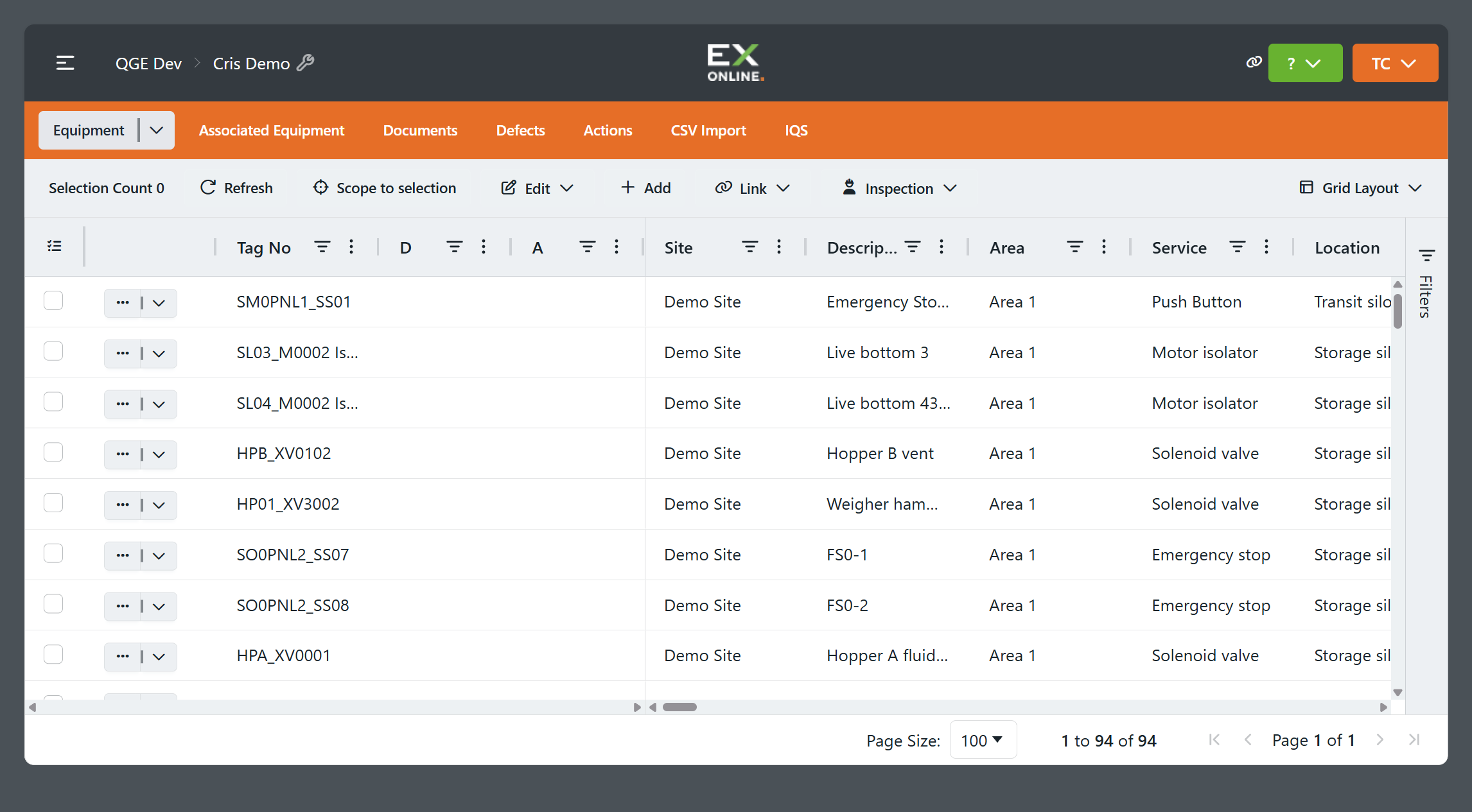1472x812 pixels.
Task: Click the wrench icon beside Cris Demo
Action: coord(306,63)
